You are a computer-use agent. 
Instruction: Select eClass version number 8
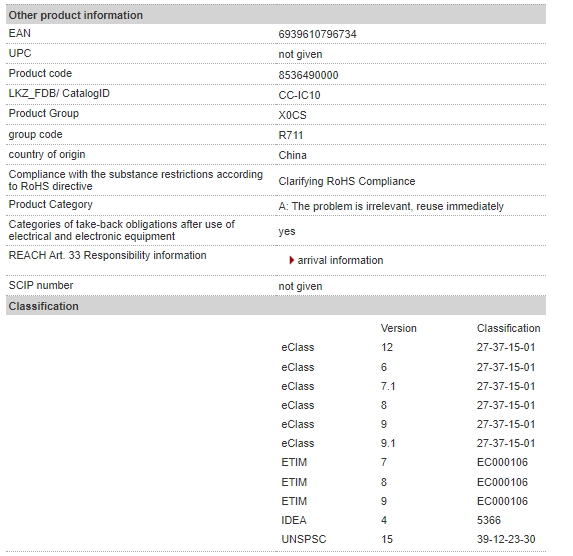pyautogui.click(x=384, y=405)
